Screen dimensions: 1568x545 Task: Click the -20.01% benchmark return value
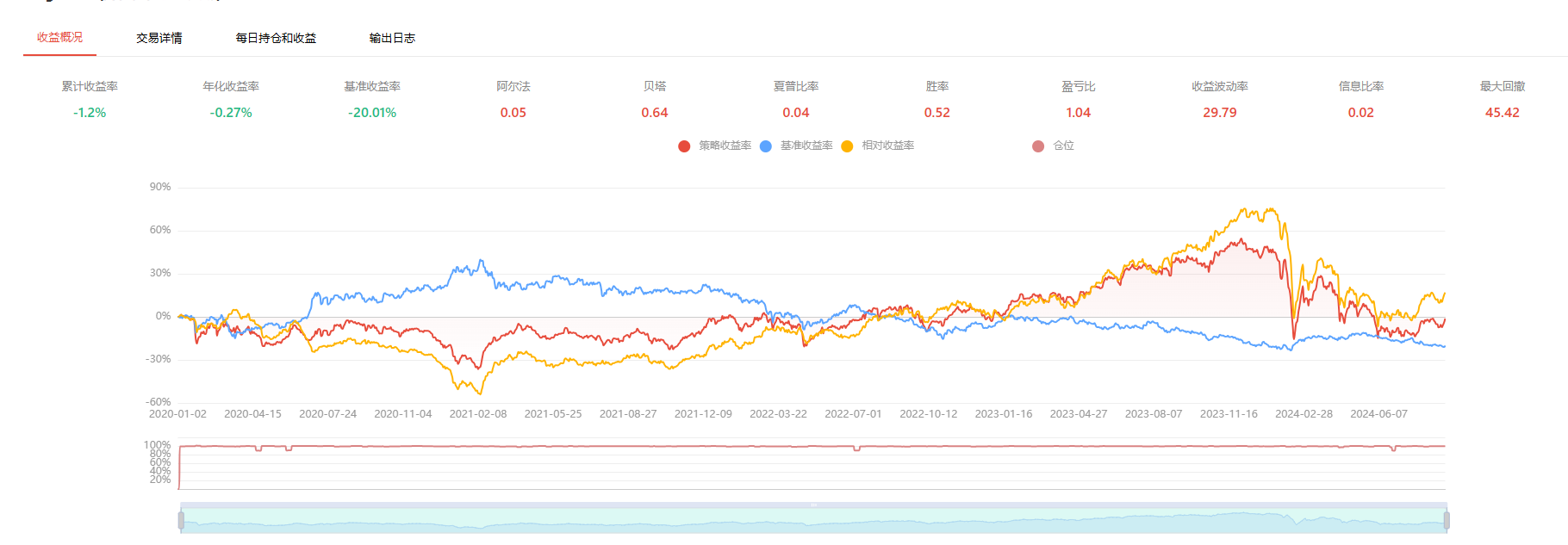tap(372, 113)
